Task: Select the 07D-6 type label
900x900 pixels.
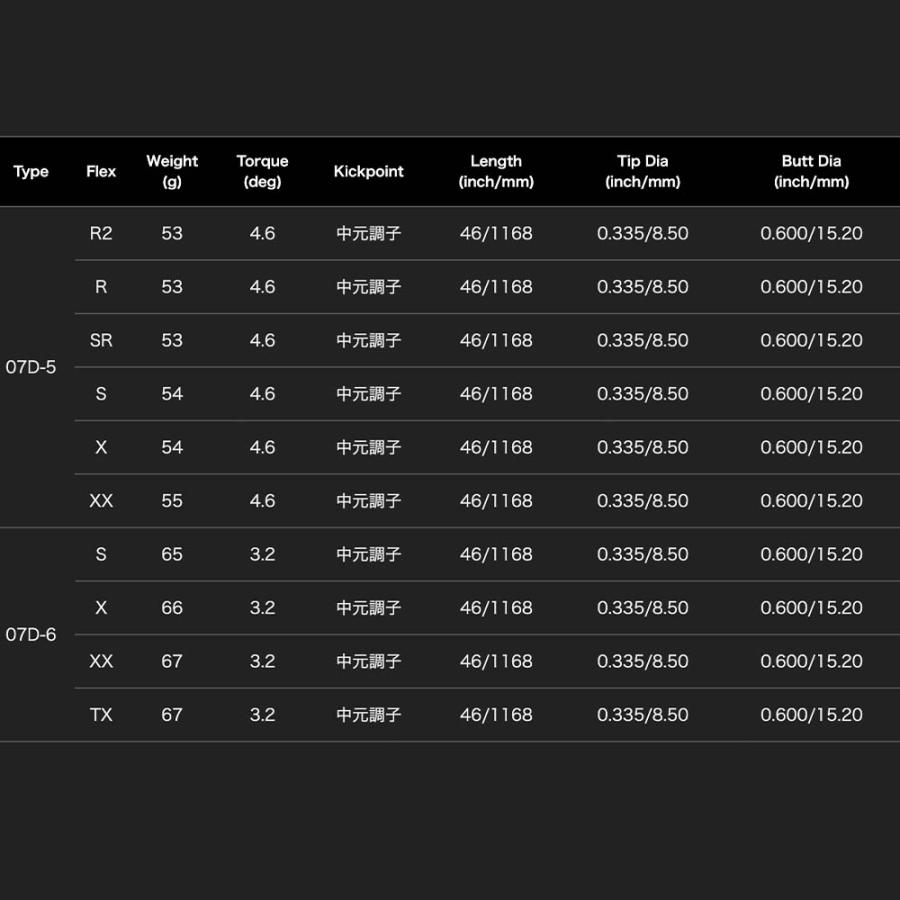Action: point(31,634)
